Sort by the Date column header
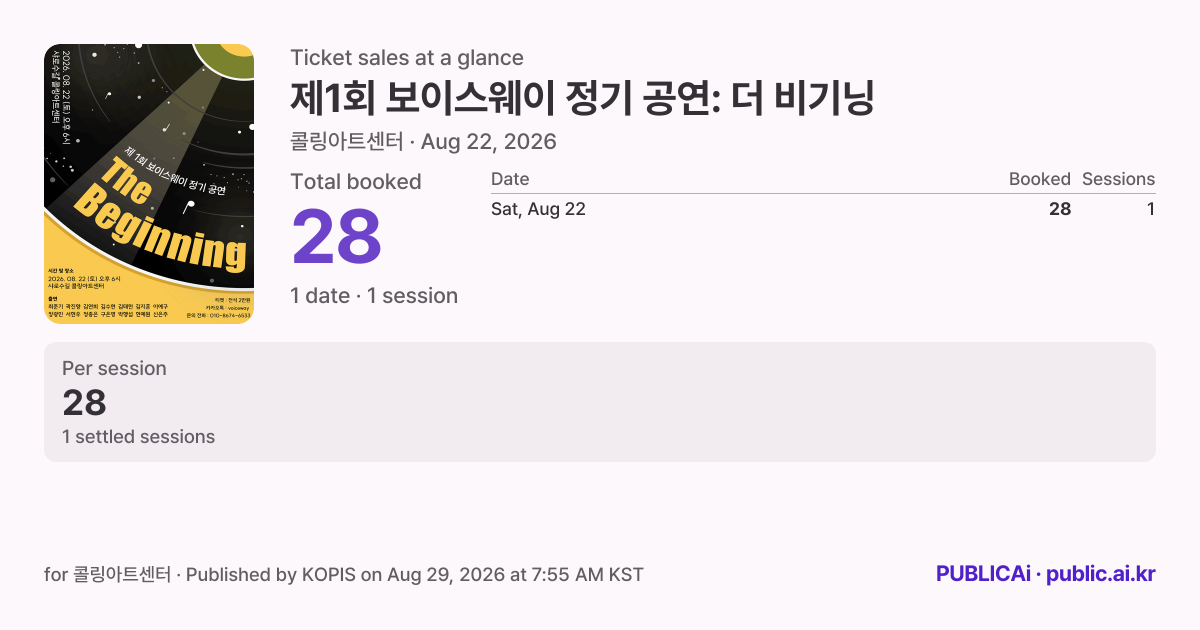 pos(510,179)
